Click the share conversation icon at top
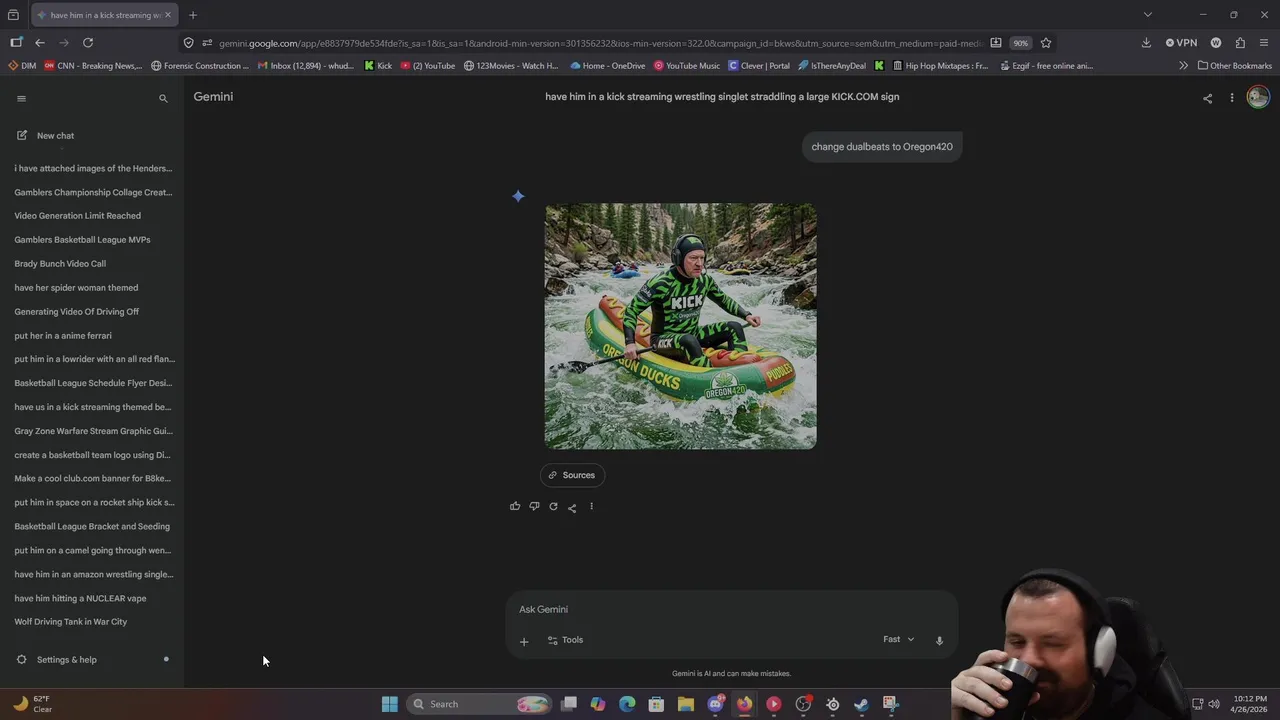Screen dimensions: 1280x720 pyautogui.click(x=1207, y=98)
